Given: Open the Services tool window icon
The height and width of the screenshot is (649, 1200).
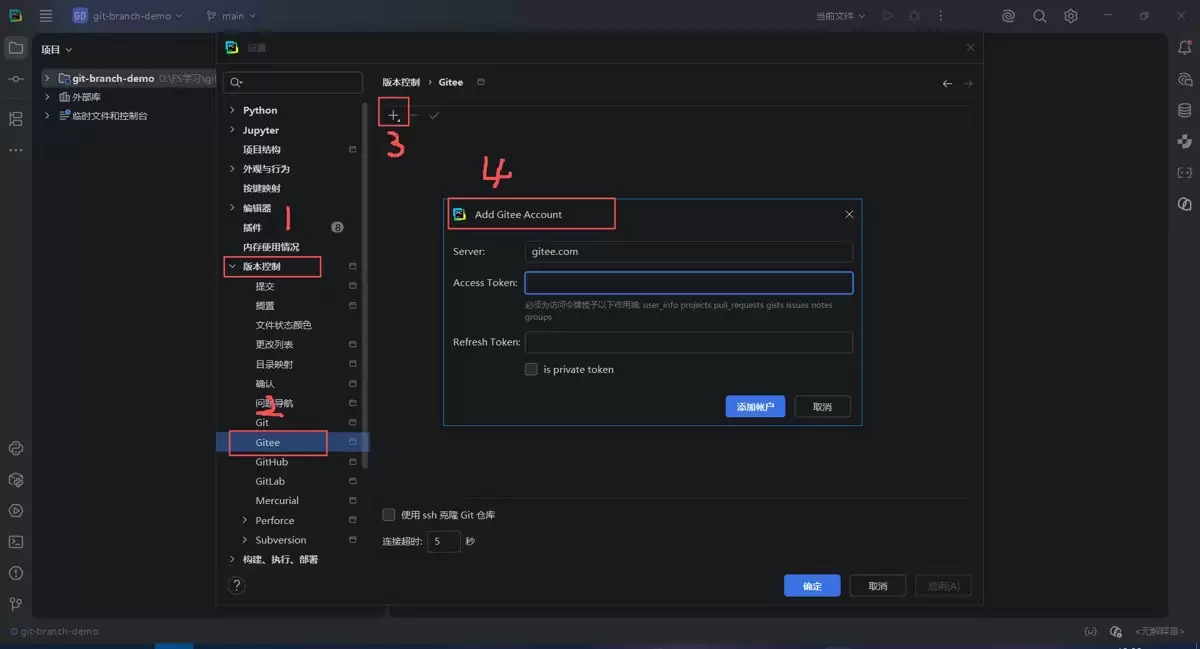Looking at the screenshot, I should [16, 511].
